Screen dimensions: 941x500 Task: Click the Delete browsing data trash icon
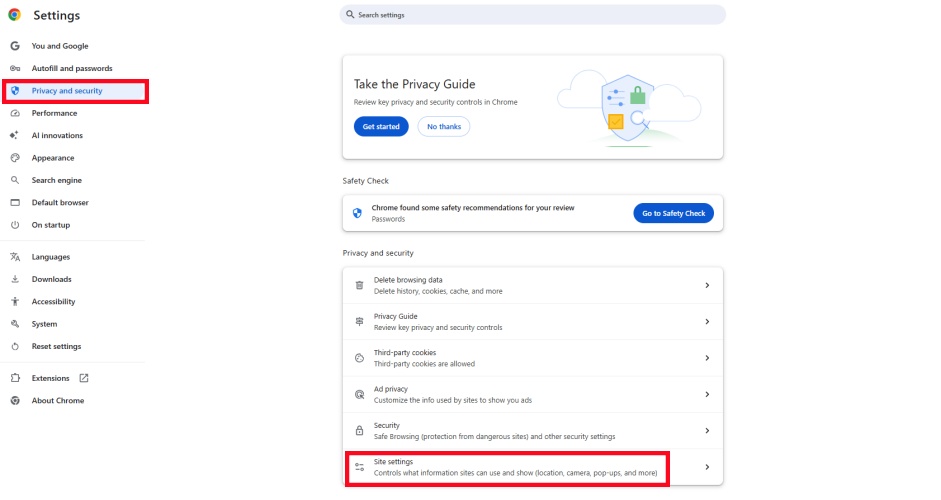[360, 285]
